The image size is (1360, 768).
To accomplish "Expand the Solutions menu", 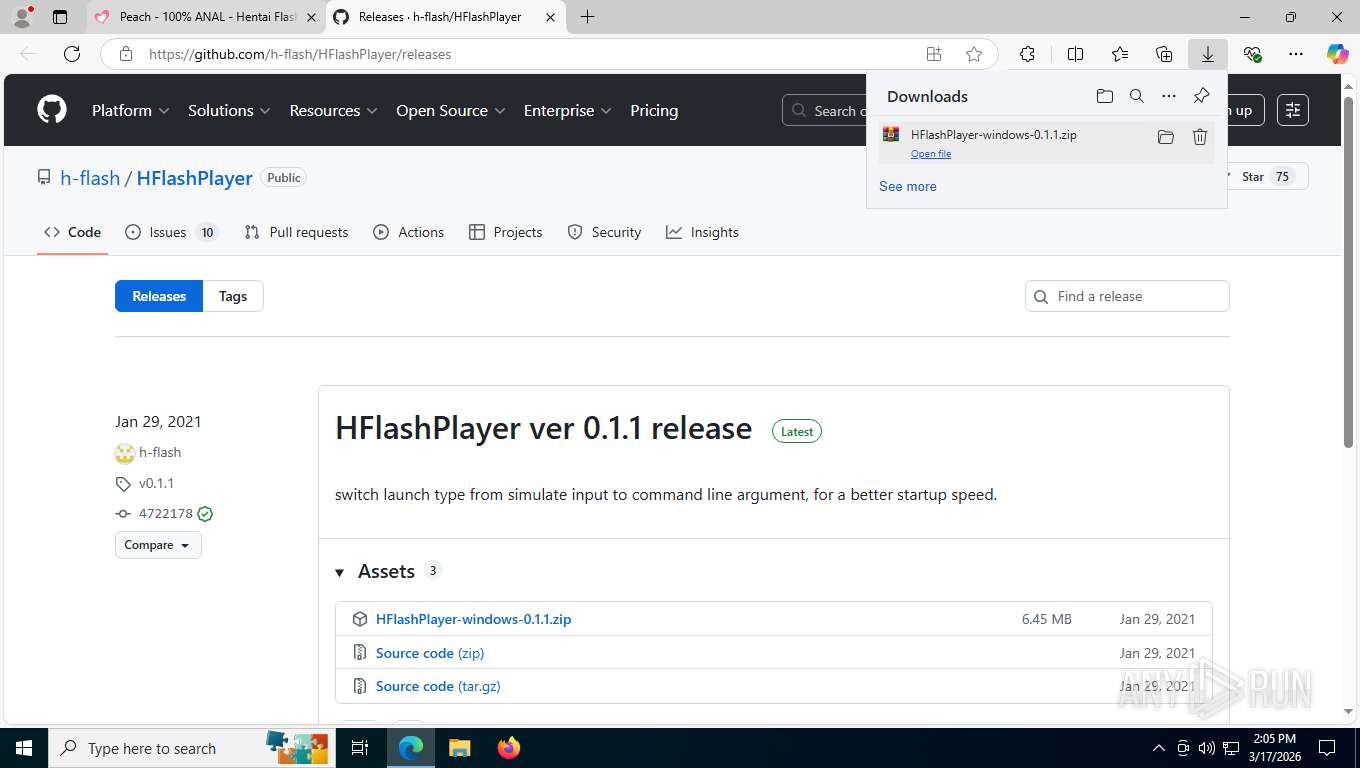I will [229, 110].
